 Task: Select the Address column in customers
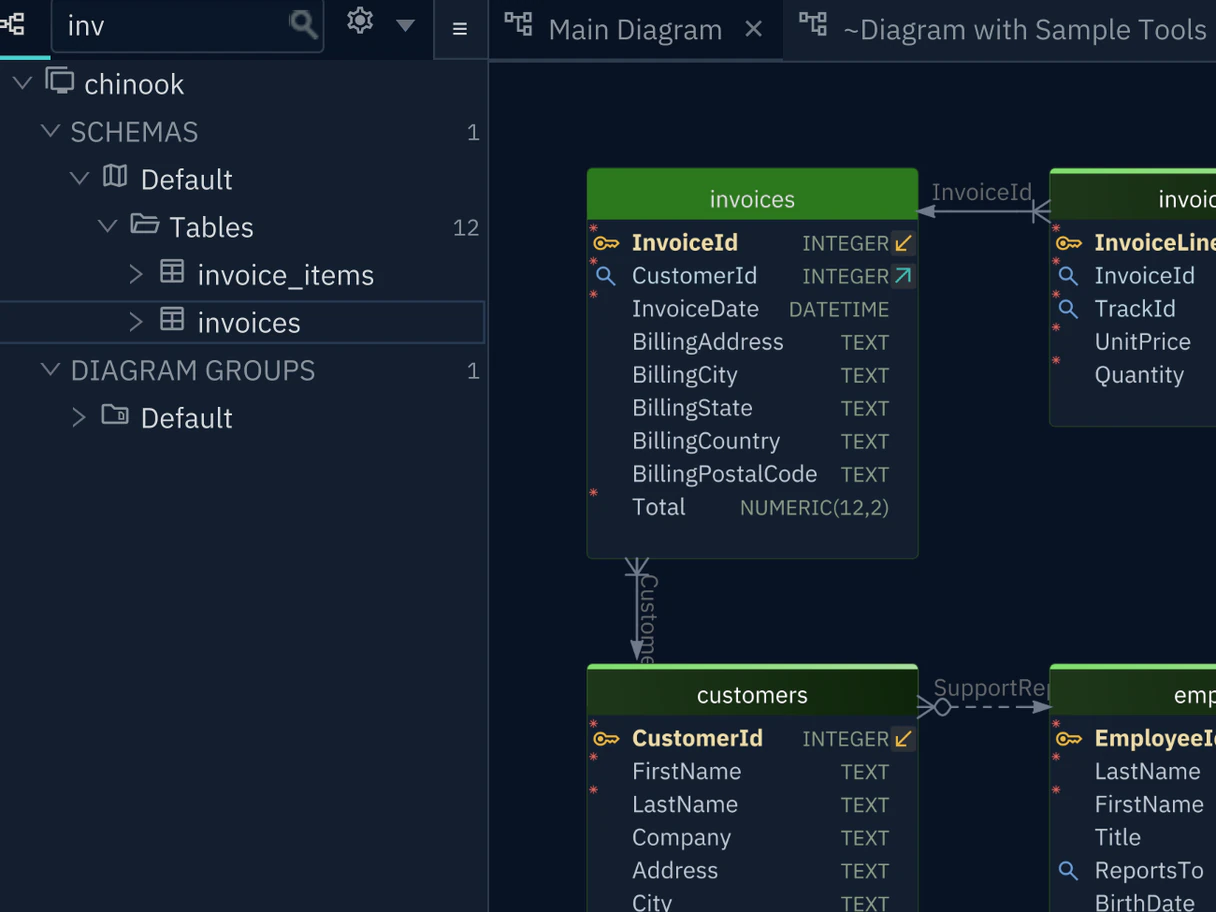coord(675,870)
